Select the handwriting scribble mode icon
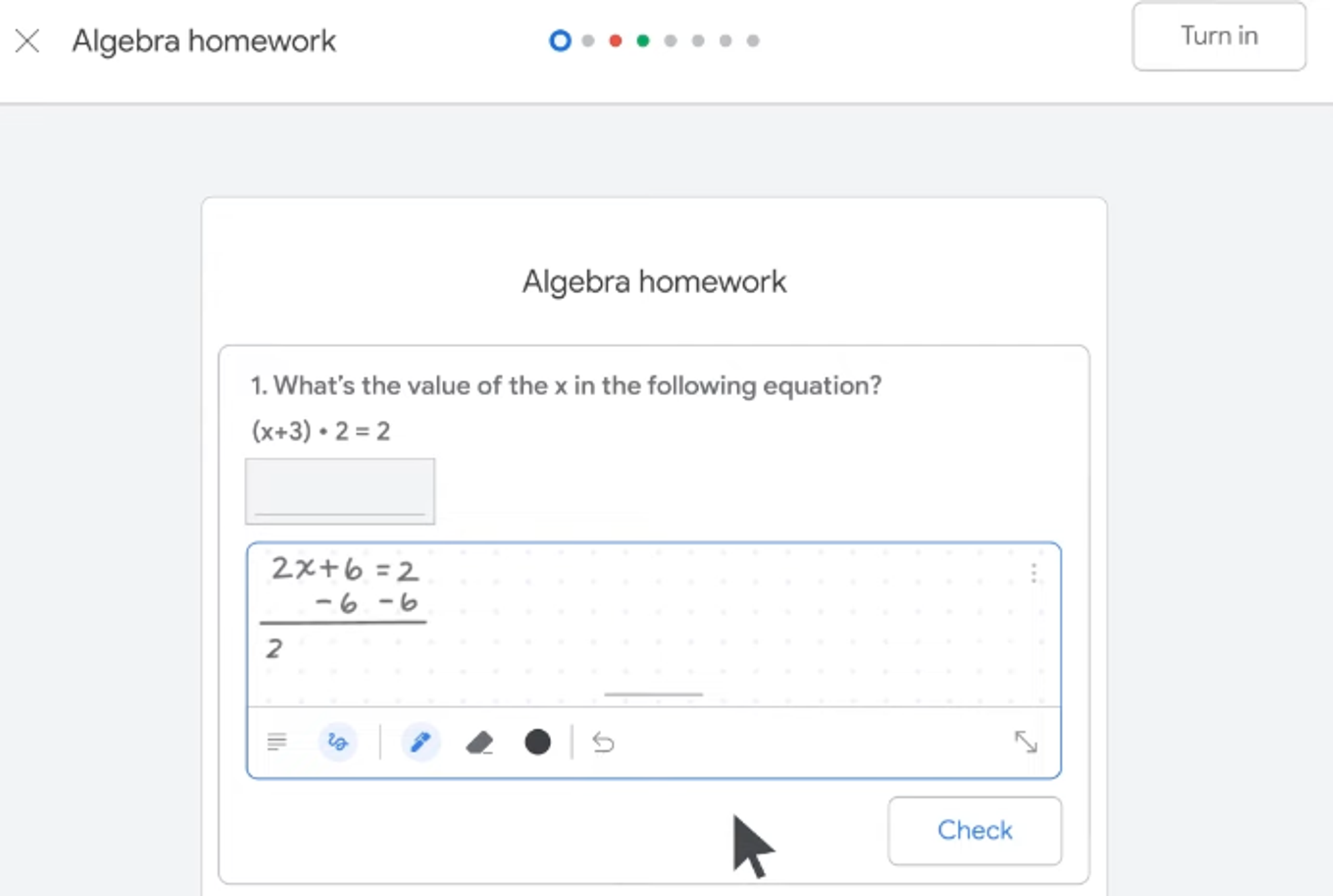 tap(338, 741)
